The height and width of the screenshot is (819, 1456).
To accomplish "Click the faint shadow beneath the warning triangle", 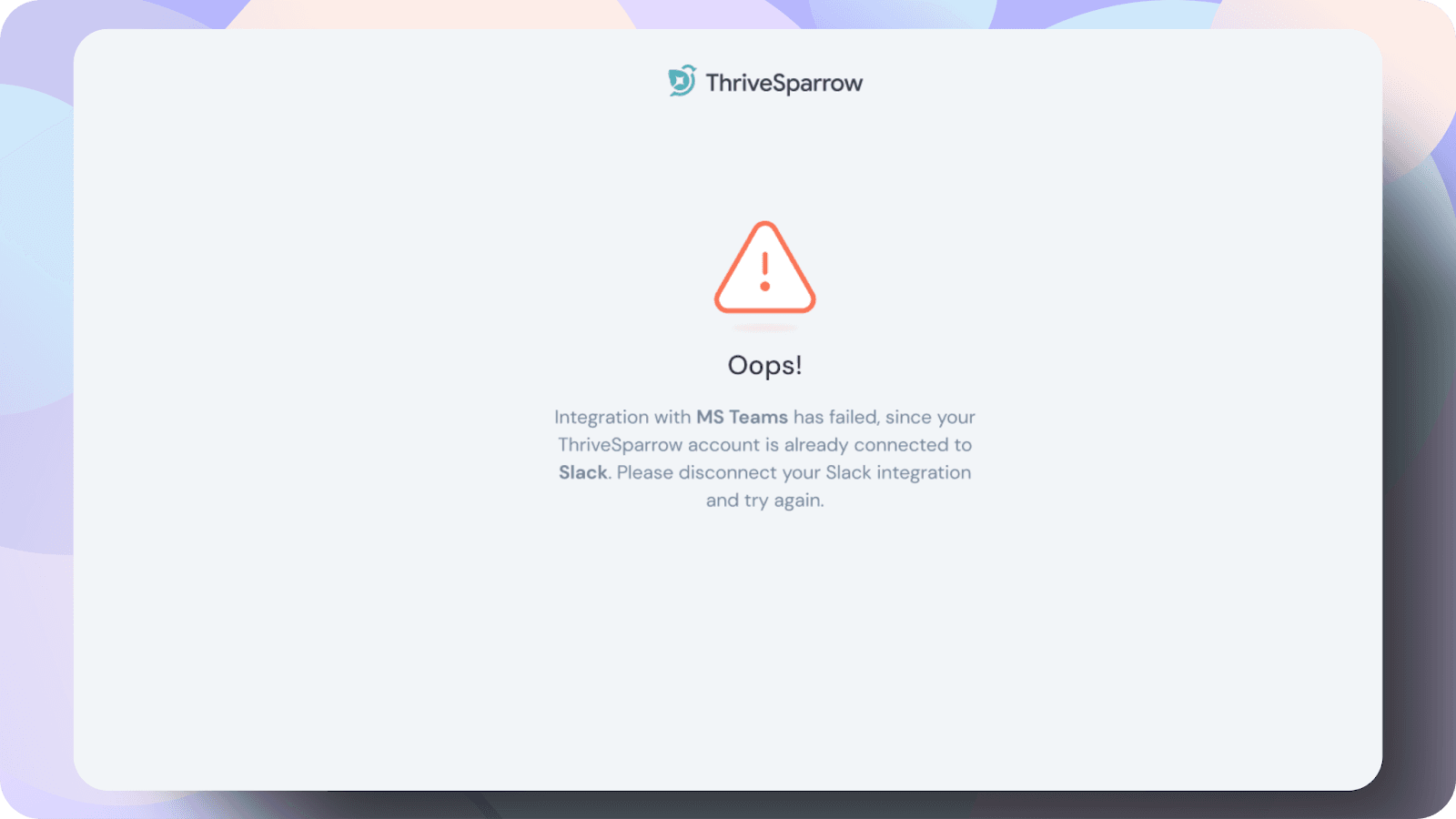I will tap(764, 327).
